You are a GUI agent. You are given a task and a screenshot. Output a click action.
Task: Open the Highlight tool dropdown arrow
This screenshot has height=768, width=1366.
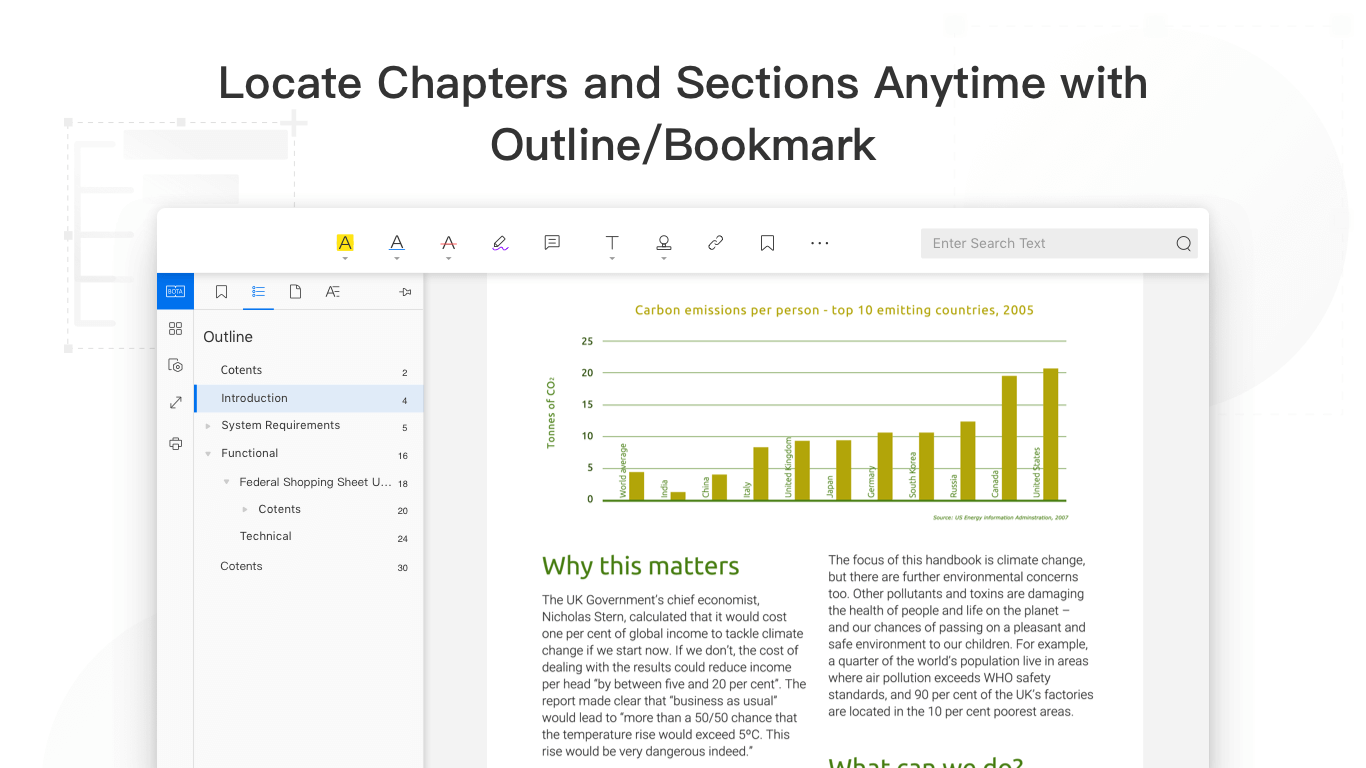click(345, 258)
